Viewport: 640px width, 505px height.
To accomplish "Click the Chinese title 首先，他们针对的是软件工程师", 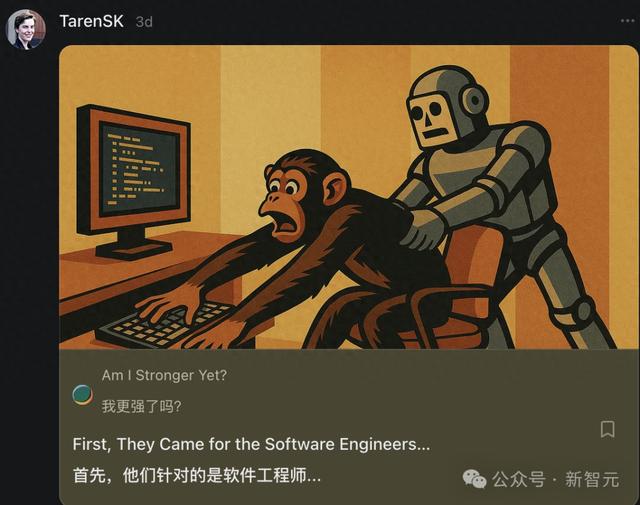I will pos(196,476).
